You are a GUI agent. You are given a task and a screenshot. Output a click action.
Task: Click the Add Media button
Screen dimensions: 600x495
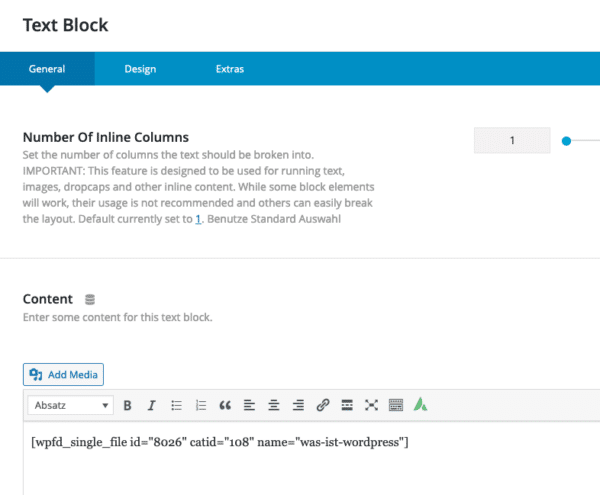click(x=63, y=375)
